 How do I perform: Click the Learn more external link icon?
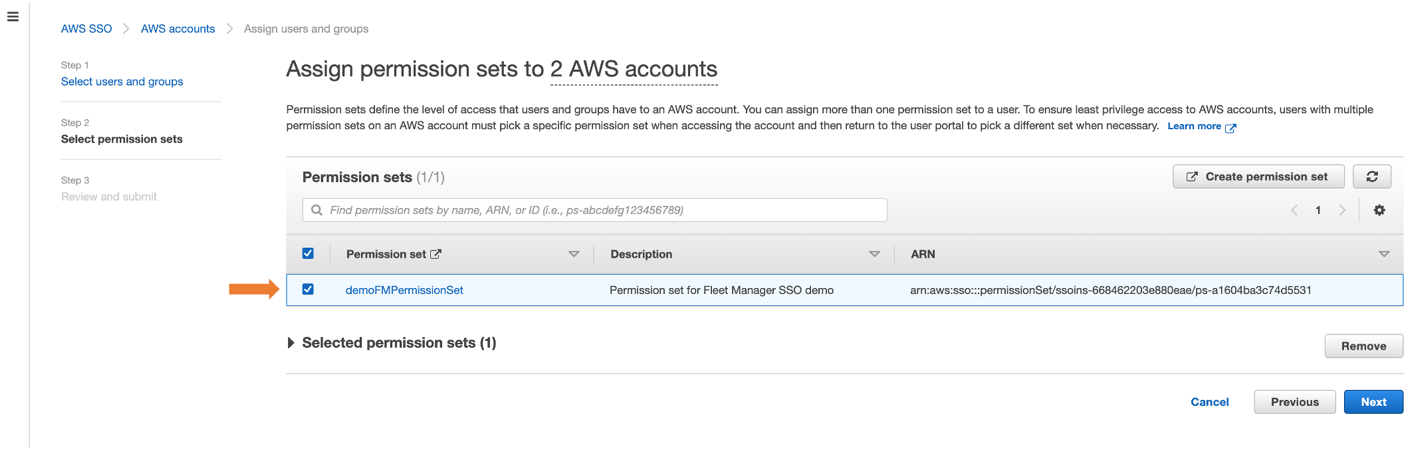click(x=1231, y=127)
